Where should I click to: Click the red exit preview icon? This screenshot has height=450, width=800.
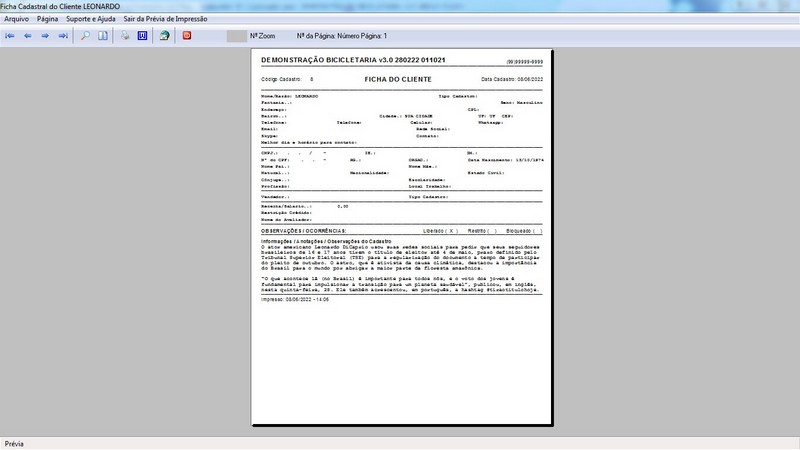tap(187, 36)
